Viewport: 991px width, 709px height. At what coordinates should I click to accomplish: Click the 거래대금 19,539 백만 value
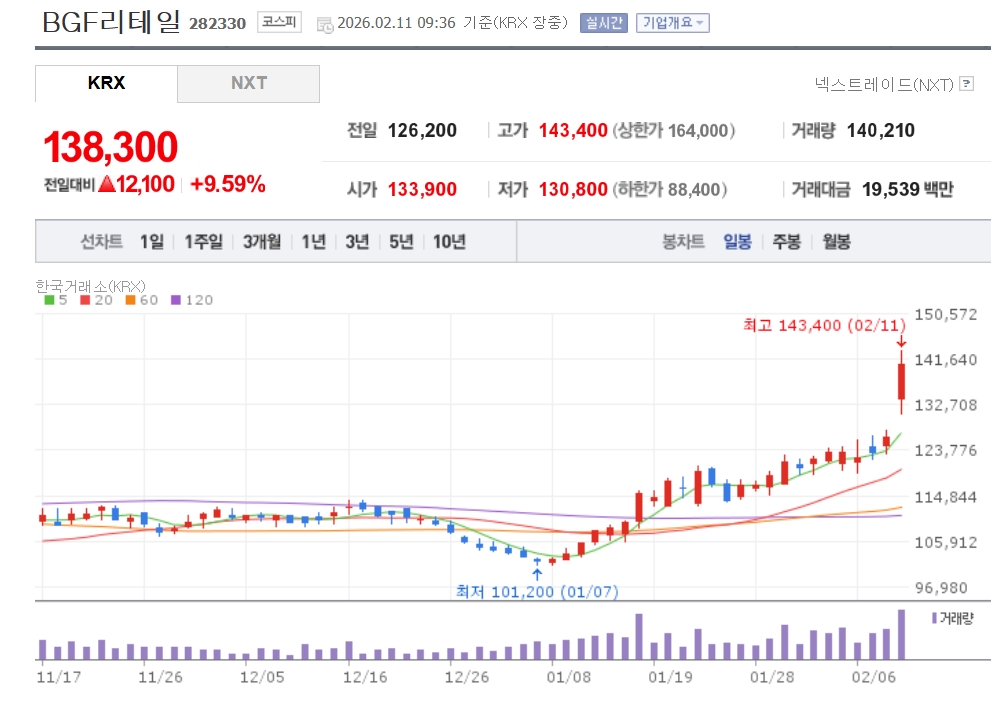pyautogui.click(x=908, y=189)
